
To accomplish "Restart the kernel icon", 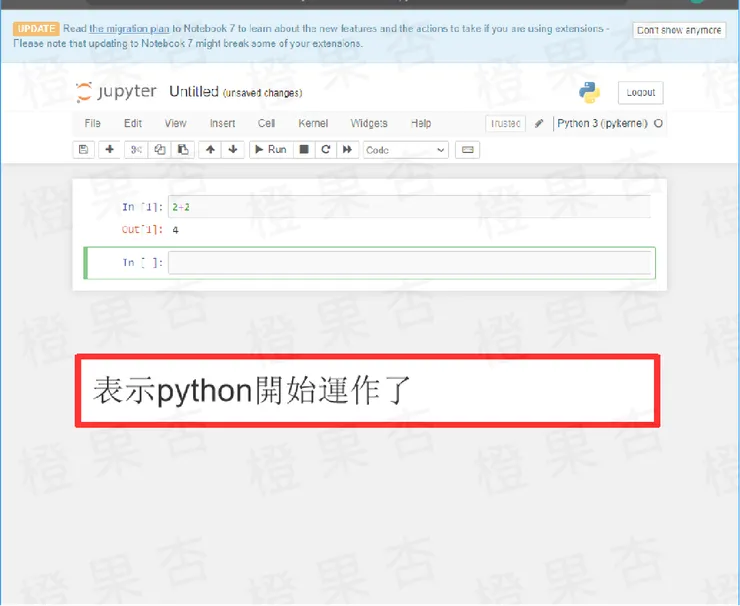I will 326,150.
